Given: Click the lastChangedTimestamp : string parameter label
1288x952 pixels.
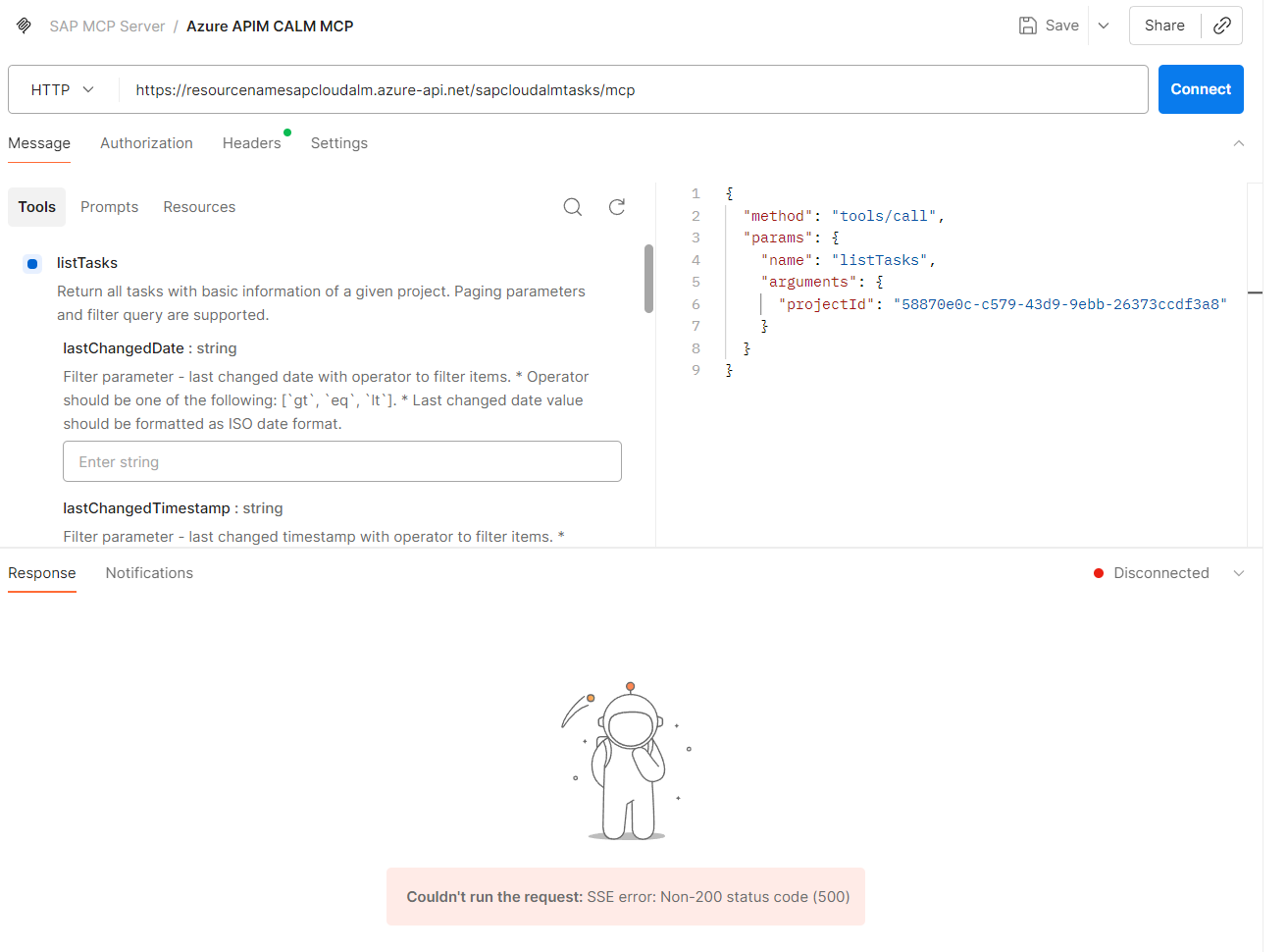Looking at the screenshot, I should coord(173,508).
